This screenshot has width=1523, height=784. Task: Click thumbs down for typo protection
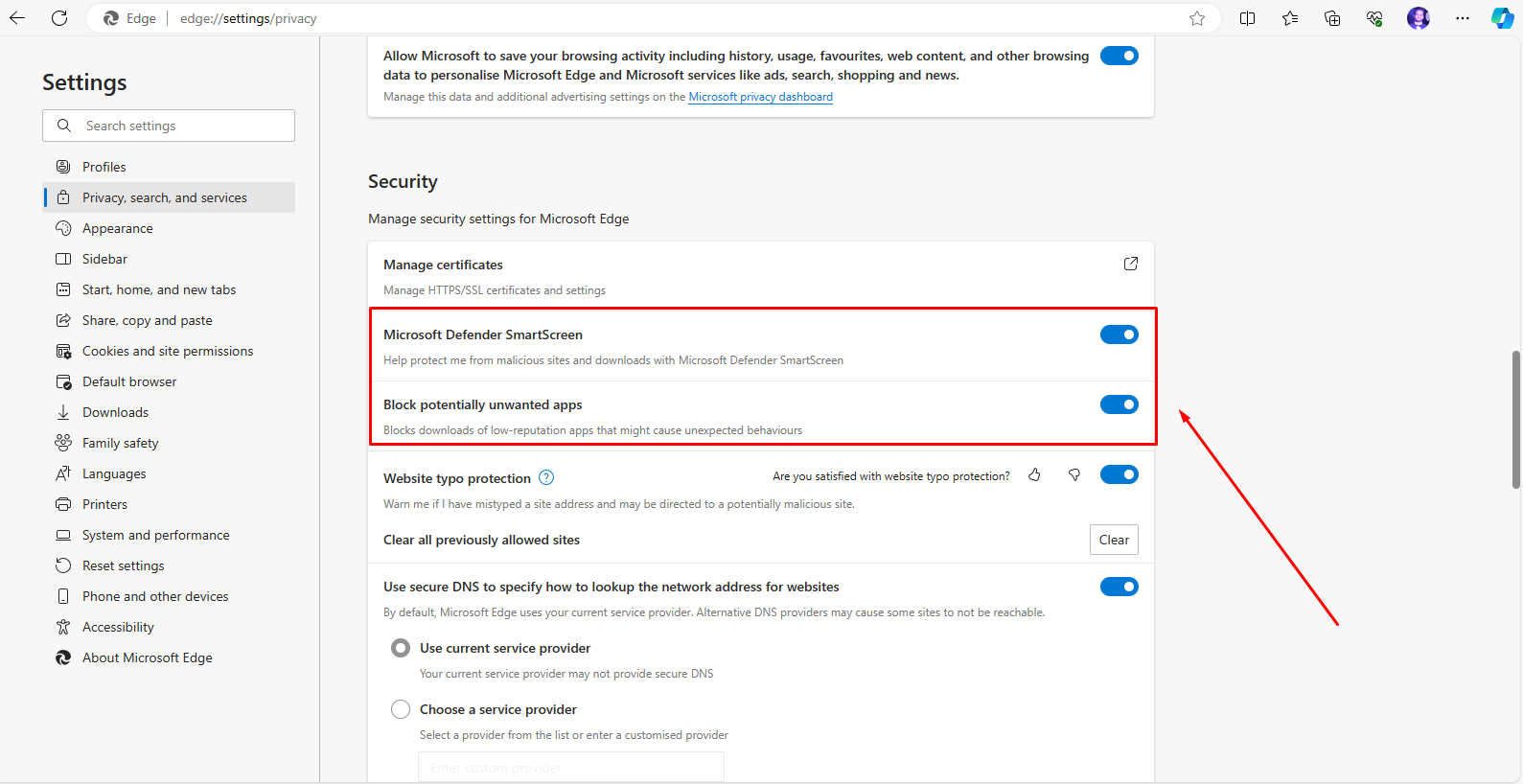tap(1074, 474)
